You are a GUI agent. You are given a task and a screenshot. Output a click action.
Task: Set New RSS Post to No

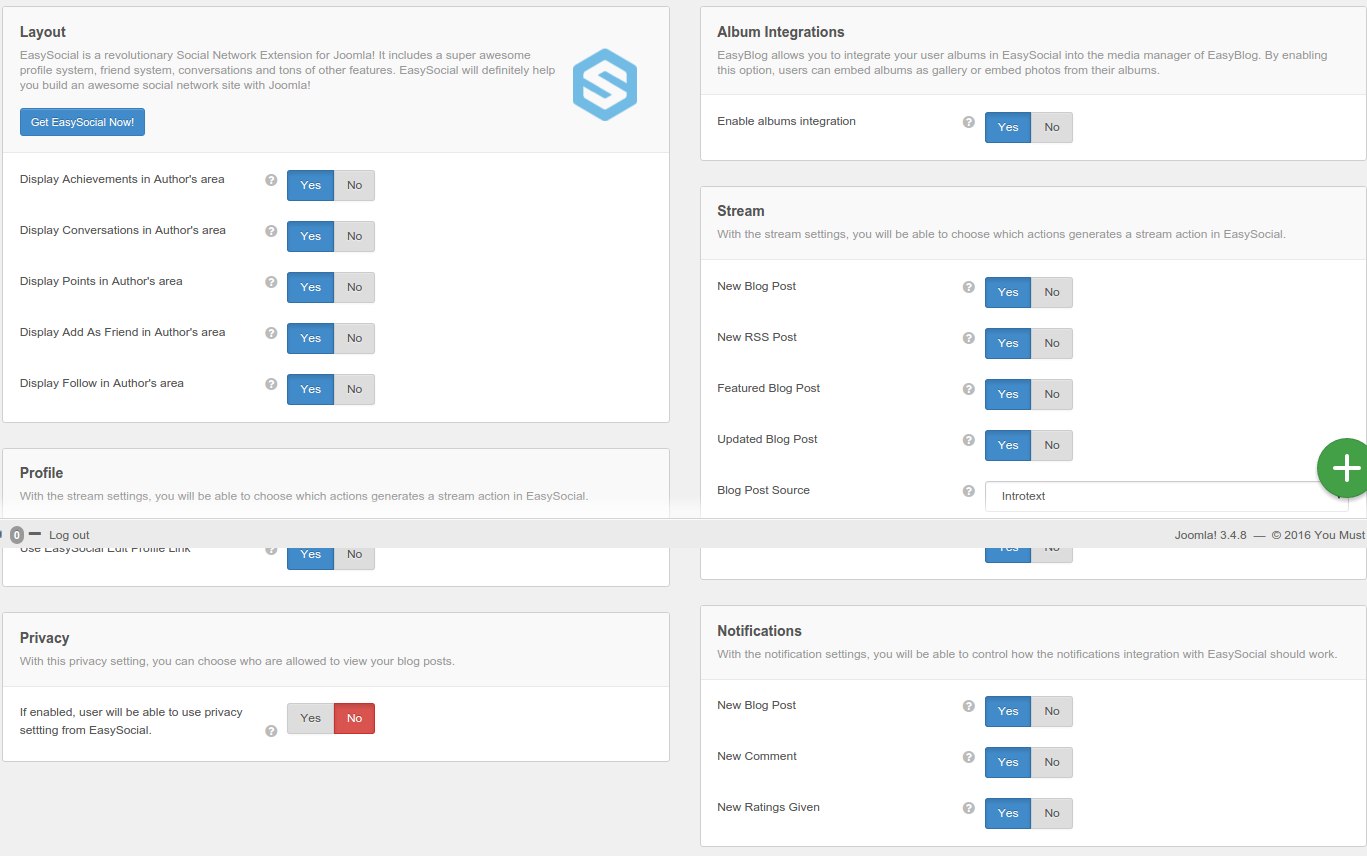(x=1052, y=343)
